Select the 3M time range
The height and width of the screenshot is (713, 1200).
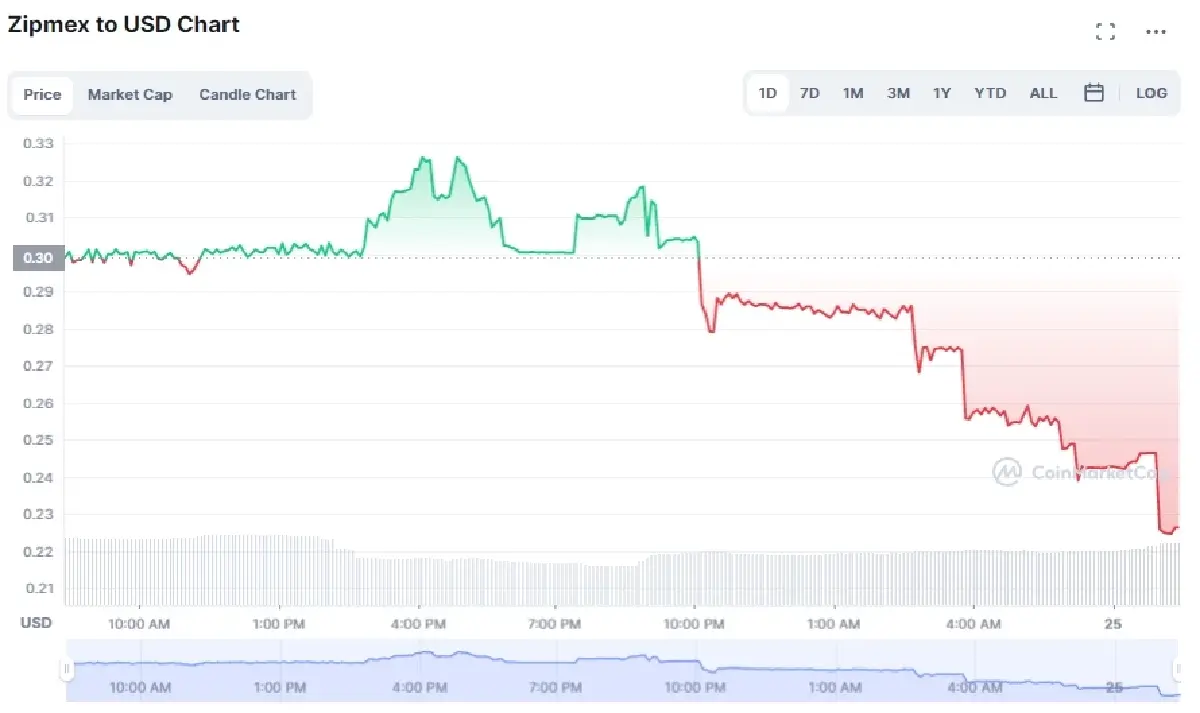click(x=897, y=92)
